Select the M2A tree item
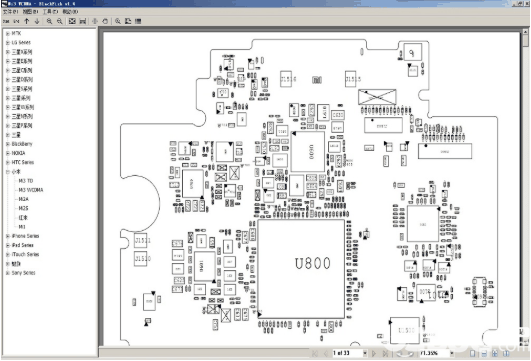This screenshot has width=531, height=361. (23, 199)
